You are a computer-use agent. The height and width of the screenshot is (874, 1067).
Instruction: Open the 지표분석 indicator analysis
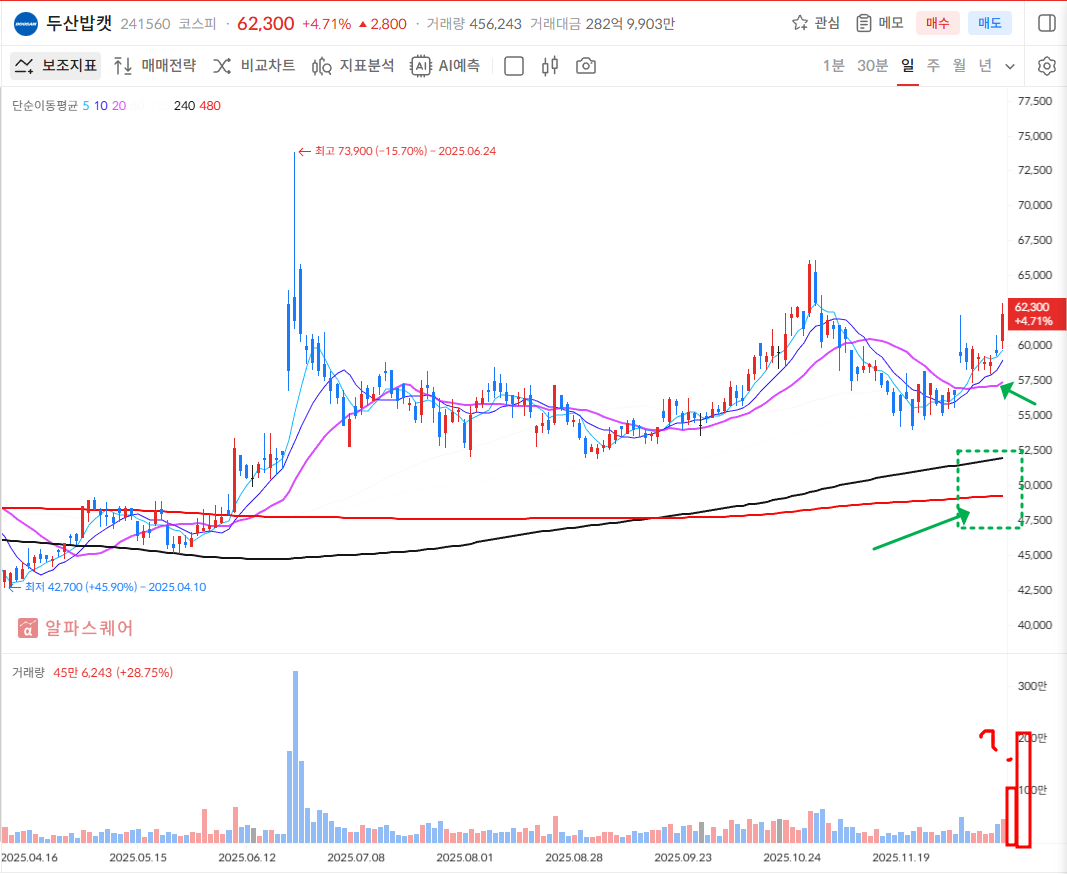tap(353, 66)
